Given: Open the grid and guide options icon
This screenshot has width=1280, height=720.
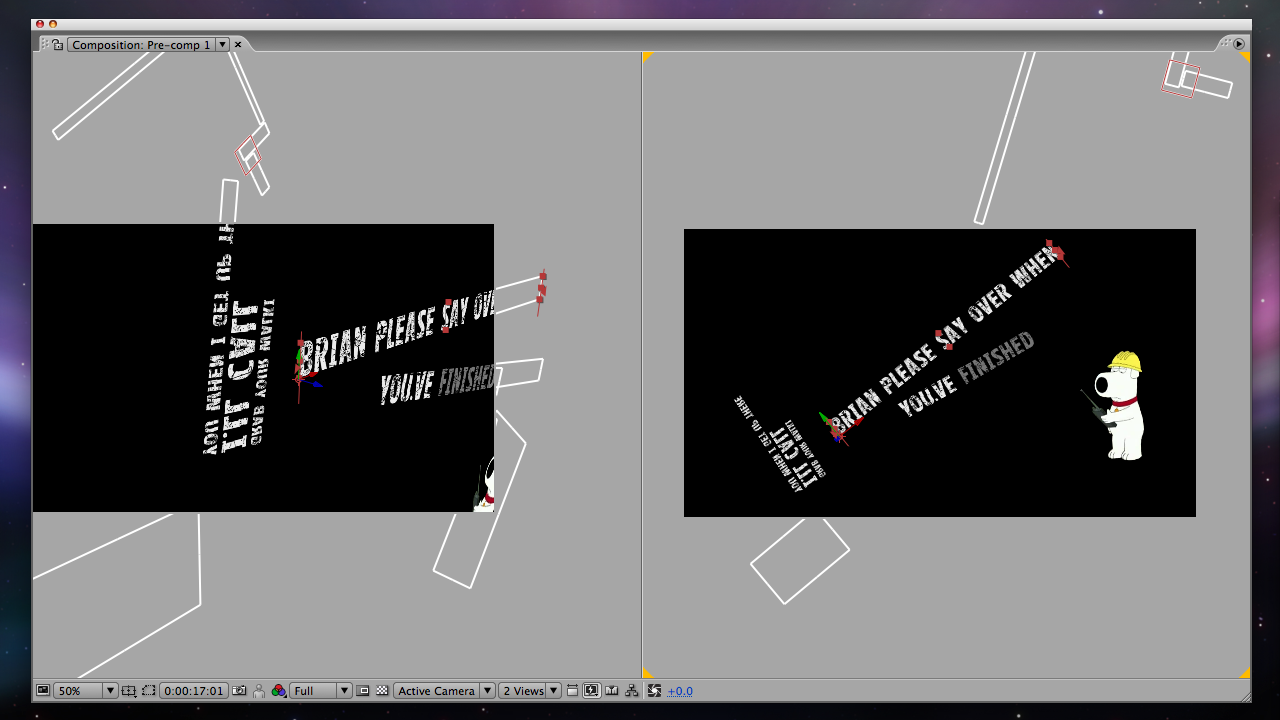Looking at the screenshot, I should pos(129,691).
